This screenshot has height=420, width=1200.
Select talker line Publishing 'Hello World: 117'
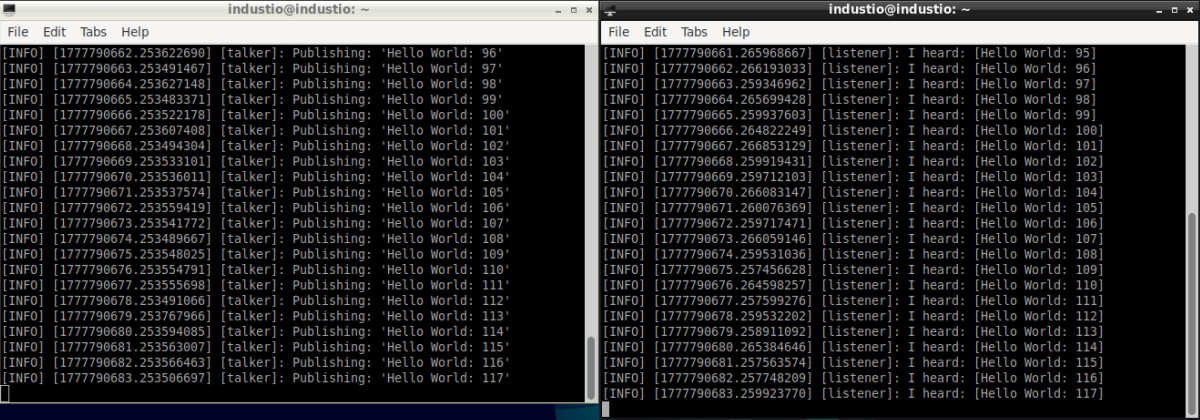tap(256, 377)
